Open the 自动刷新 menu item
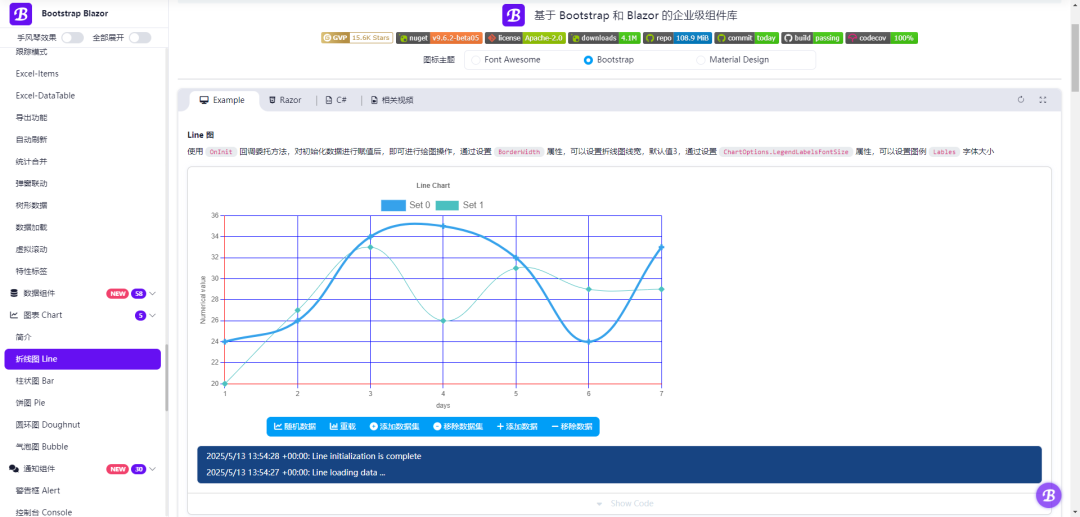This screenshot has width=1080, height=517. 83,140
